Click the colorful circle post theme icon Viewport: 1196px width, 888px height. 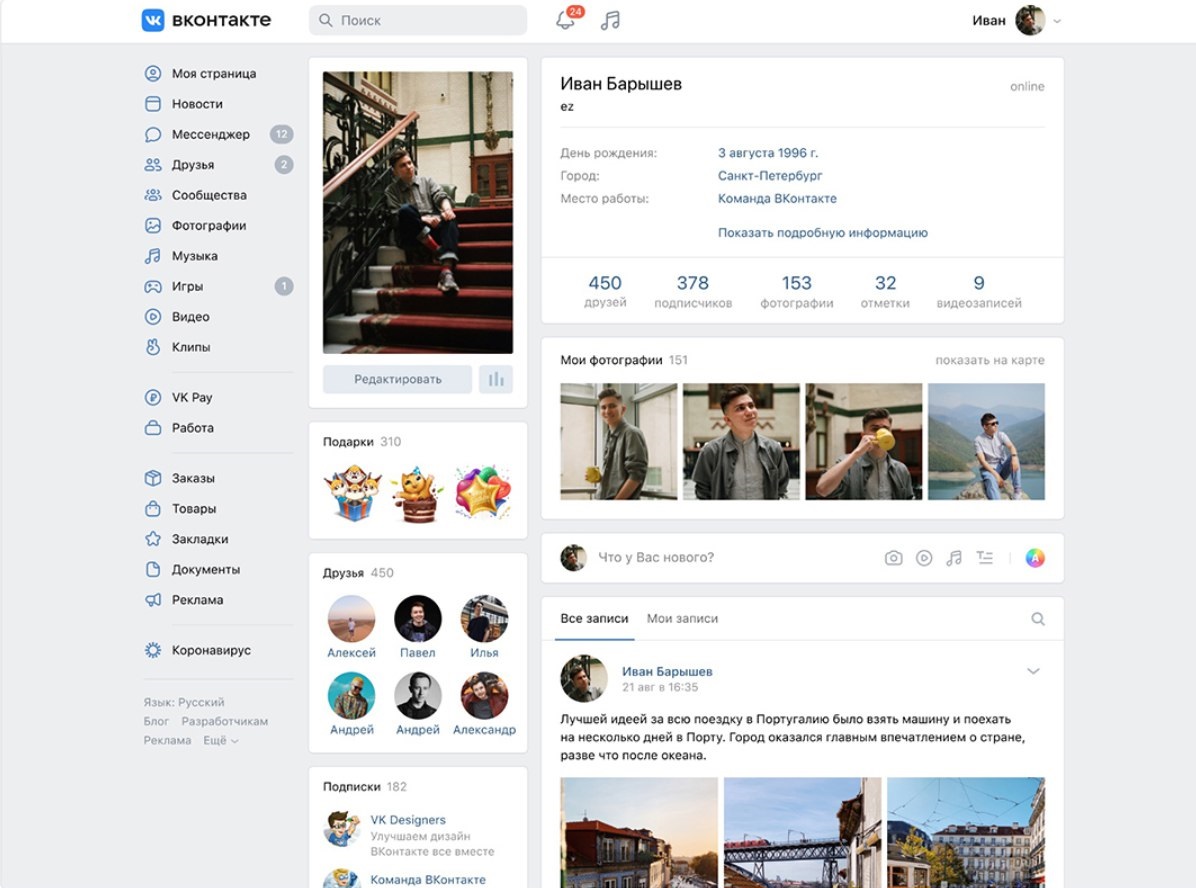coord(1035,558)
